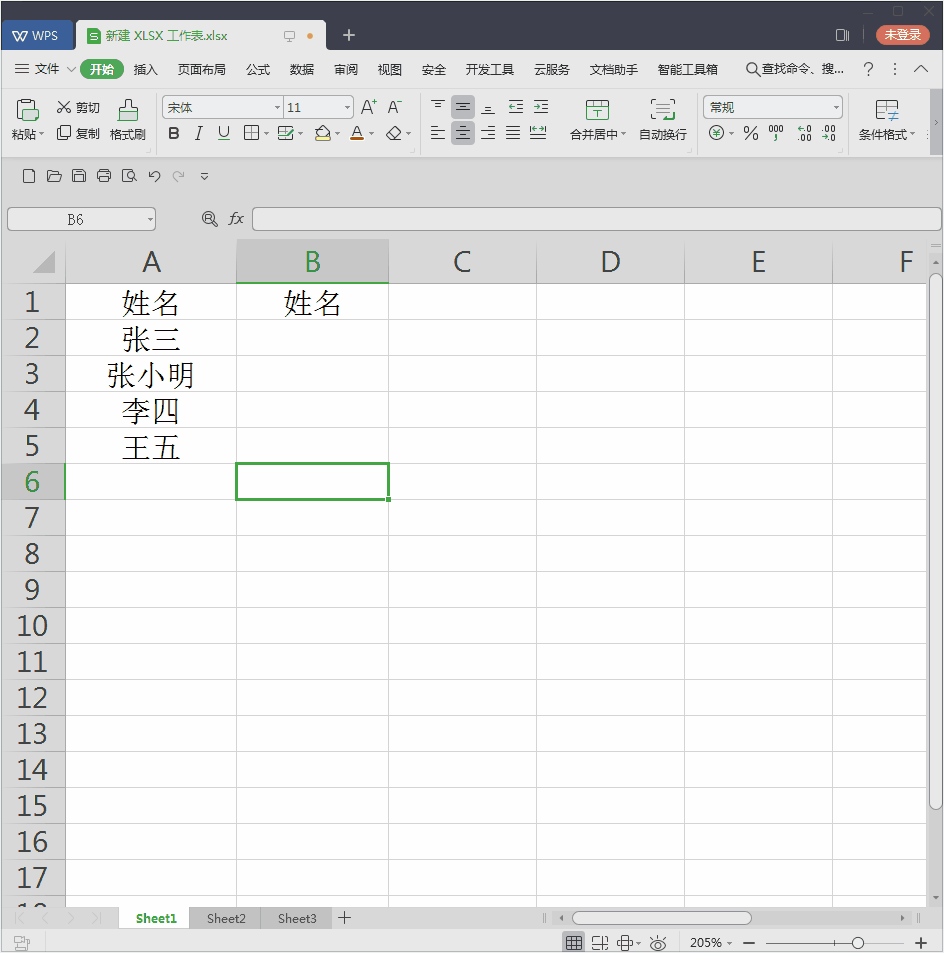The image size is (944, 953).
Task: Click the fill color bucket icon
Action: 323,133
